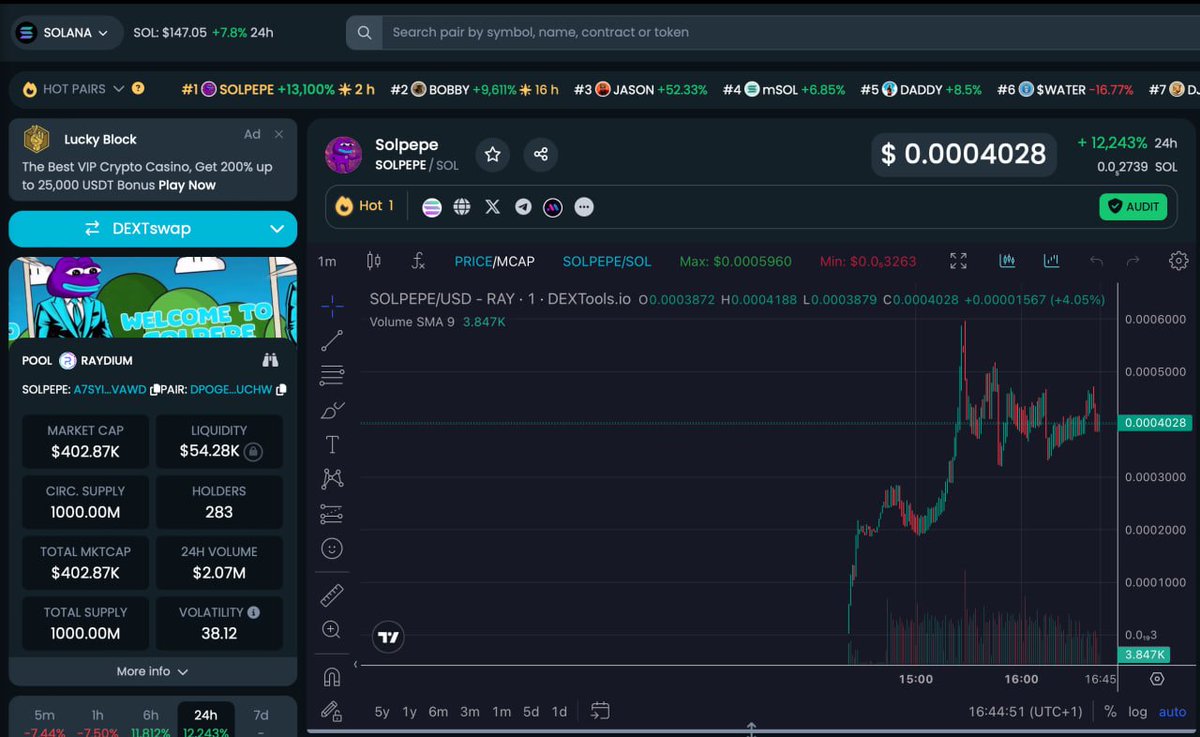
Task: Click the TradingView logo on chart
Action: point(388,637)
